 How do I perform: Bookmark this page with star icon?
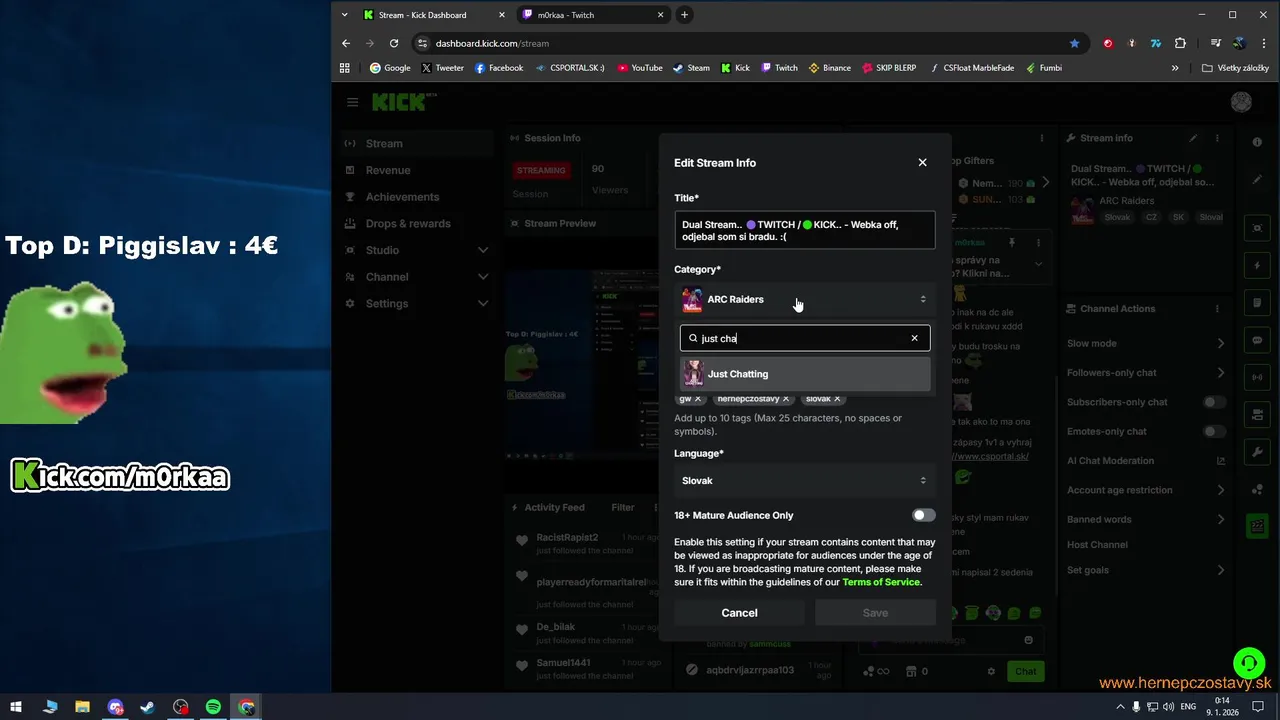[x=1074, y=43]
